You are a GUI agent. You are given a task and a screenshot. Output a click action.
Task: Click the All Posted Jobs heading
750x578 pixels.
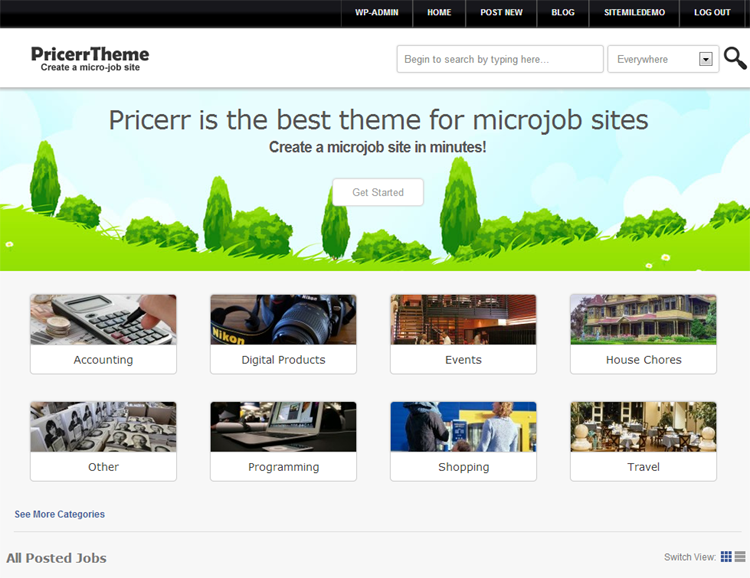pos(56,558)
